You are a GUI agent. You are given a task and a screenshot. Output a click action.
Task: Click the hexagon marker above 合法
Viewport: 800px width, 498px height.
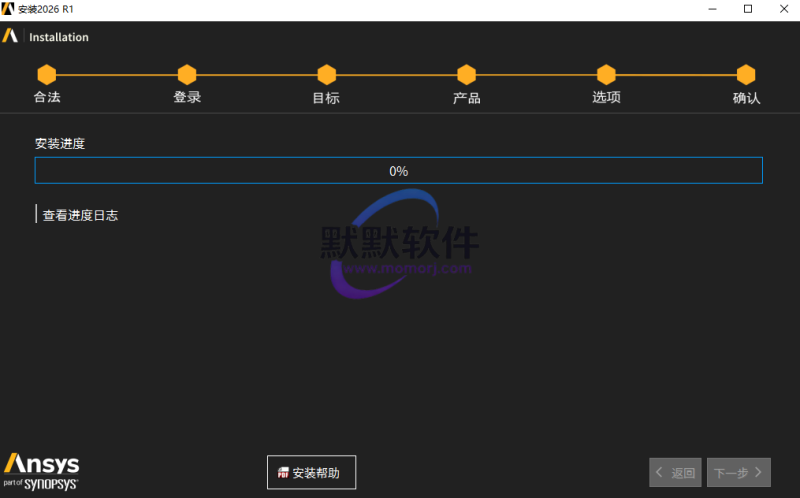(47, 75)
